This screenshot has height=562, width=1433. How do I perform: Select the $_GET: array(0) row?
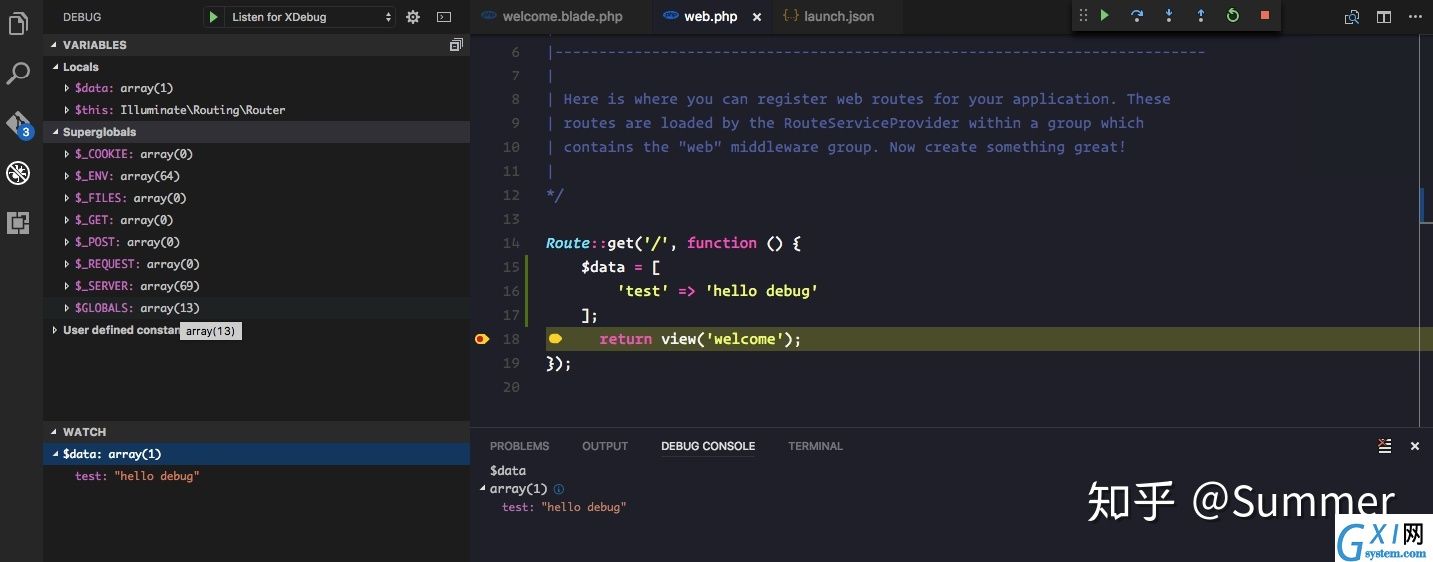click(256, 220)
